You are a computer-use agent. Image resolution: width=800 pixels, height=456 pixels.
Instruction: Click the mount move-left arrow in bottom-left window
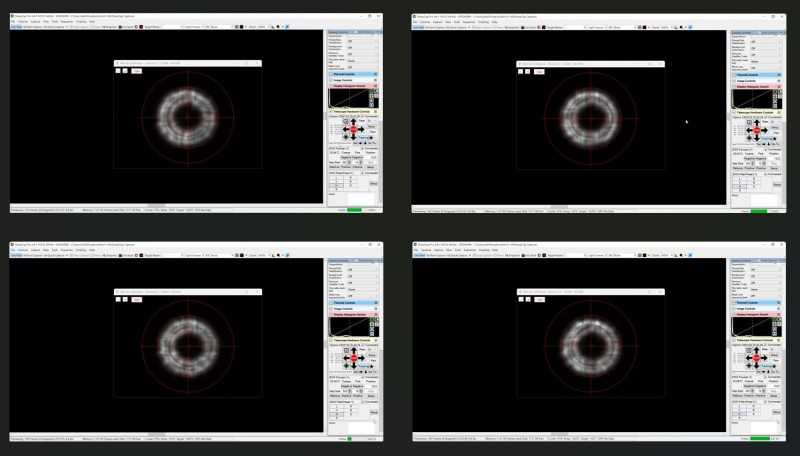[346, 358]
